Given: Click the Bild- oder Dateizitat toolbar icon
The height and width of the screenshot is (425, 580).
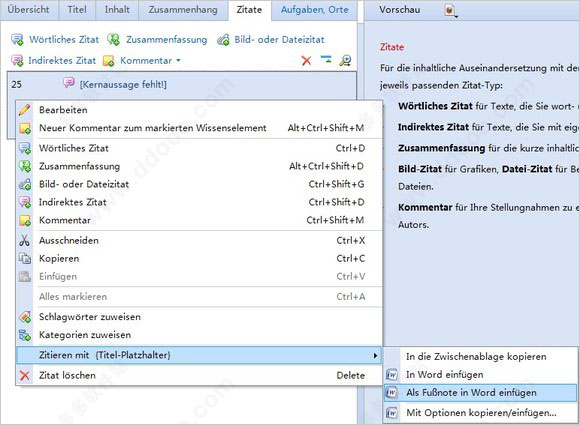Looking at the screenshot, I should 223,40.
